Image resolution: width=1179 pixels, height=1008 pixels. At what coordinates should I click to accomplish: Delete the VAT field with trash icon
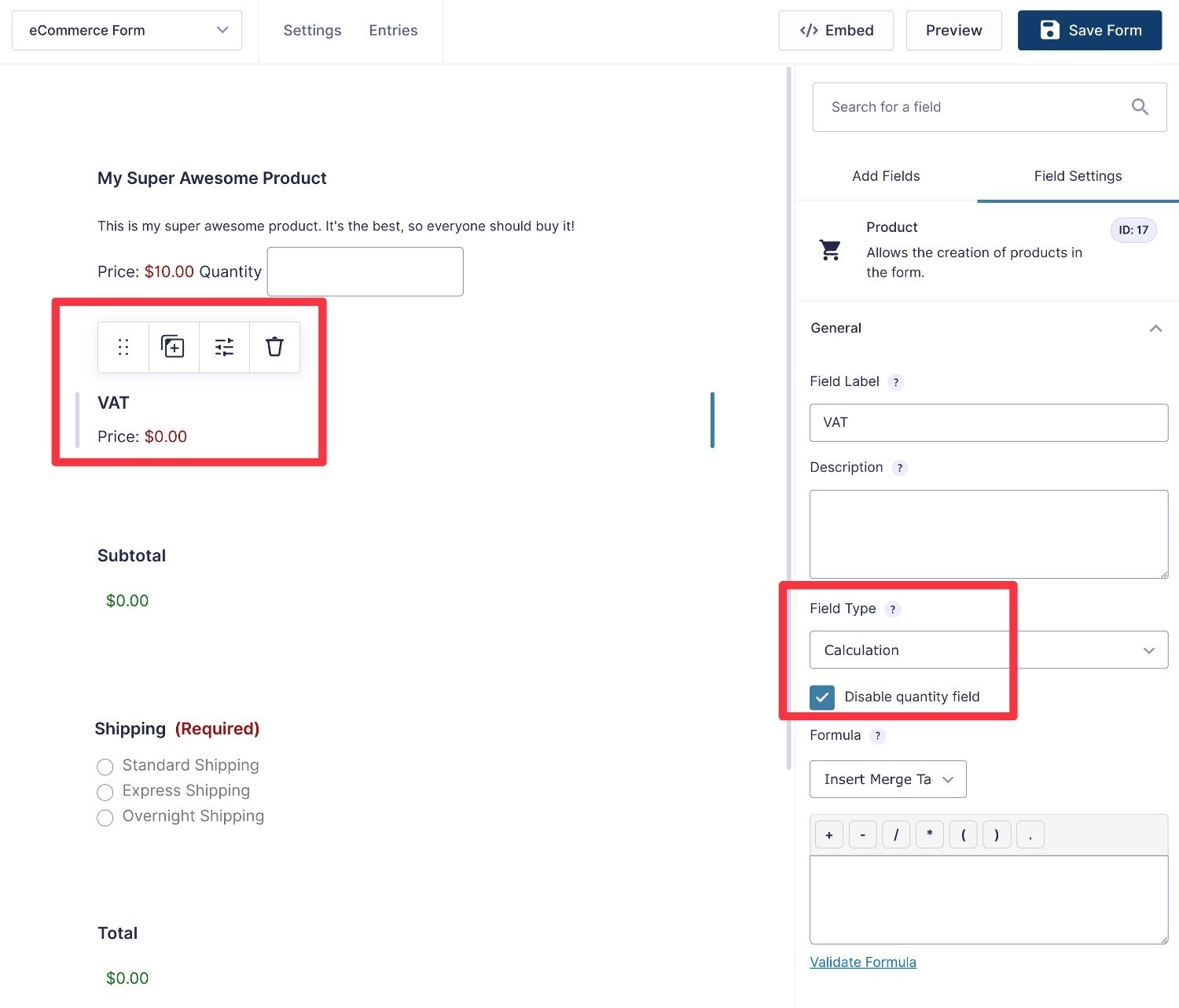pyautogui.click(x=274, y=347)
